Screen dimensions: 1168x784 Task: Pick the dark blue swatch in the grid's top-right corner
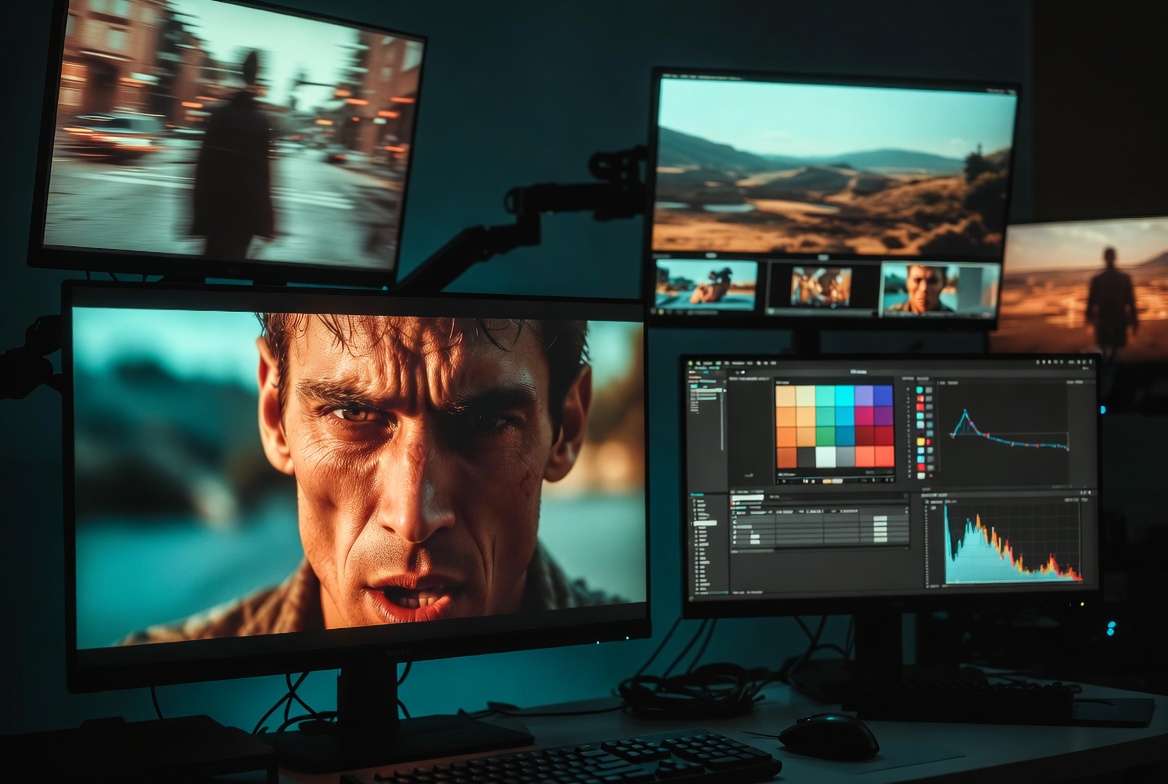883,395
